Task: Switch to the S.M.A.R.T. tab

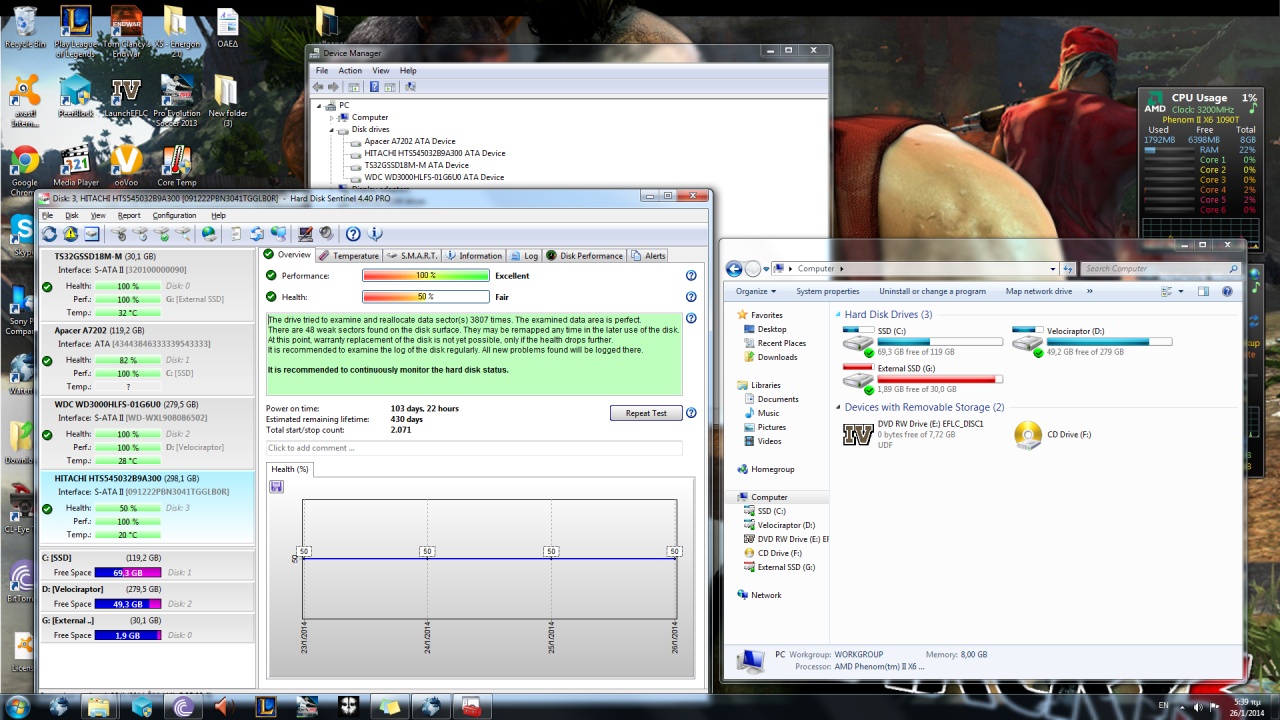Action: click(x=412, y=255)
